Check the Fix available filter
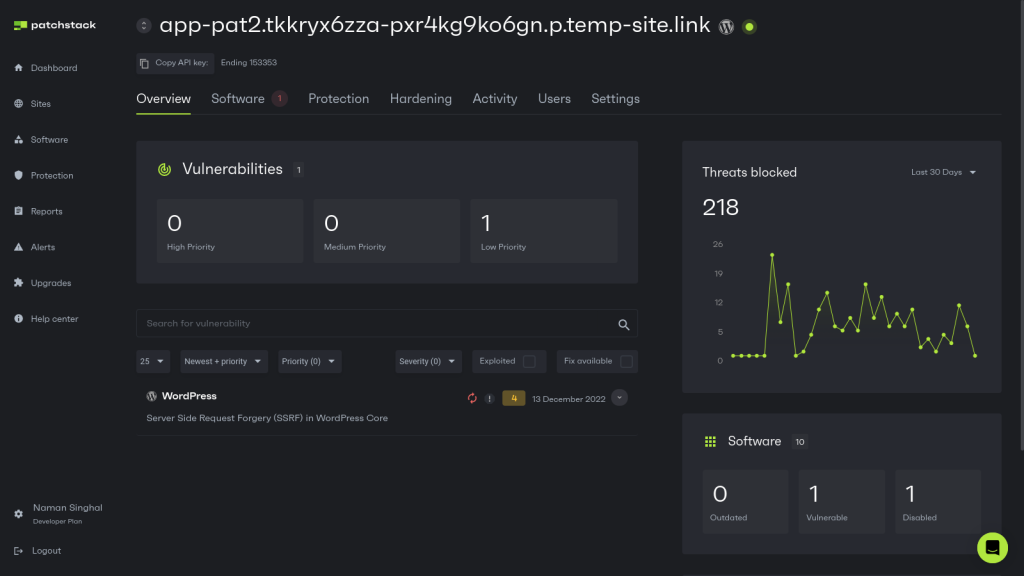The image size is (1024, 576). click(626, 361)
